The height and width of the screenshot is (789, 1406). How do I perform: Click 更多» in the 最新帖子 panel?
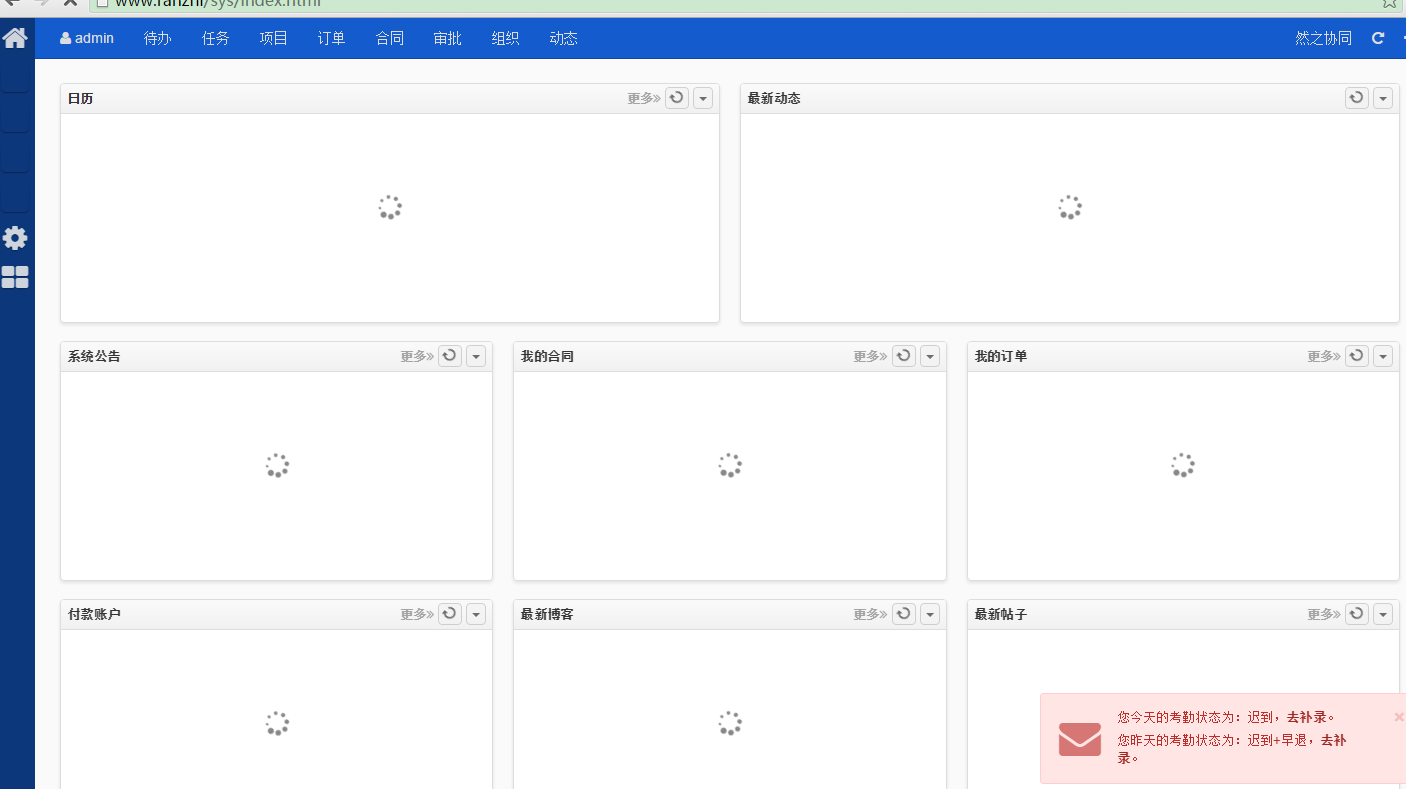1324,614
